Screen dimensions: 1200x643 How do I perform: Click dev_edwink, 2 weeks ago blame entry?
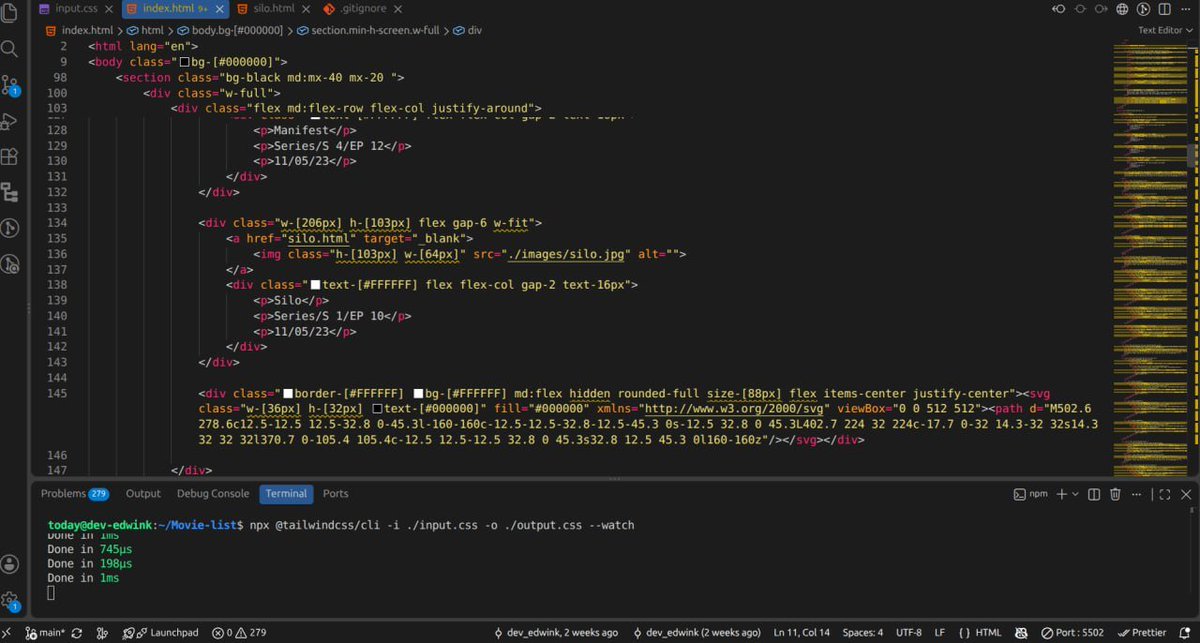[x=556, y=633]
